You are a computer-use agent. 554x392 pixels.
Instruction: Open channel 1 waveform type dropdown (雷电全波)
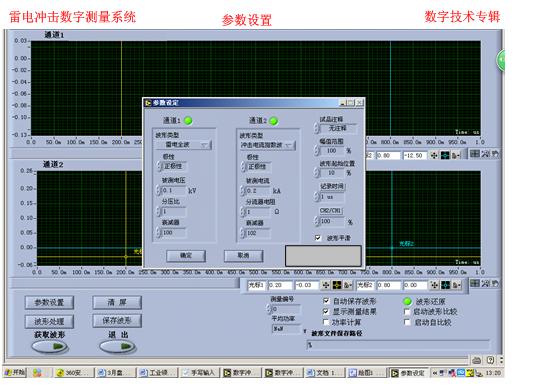[184, 145]
